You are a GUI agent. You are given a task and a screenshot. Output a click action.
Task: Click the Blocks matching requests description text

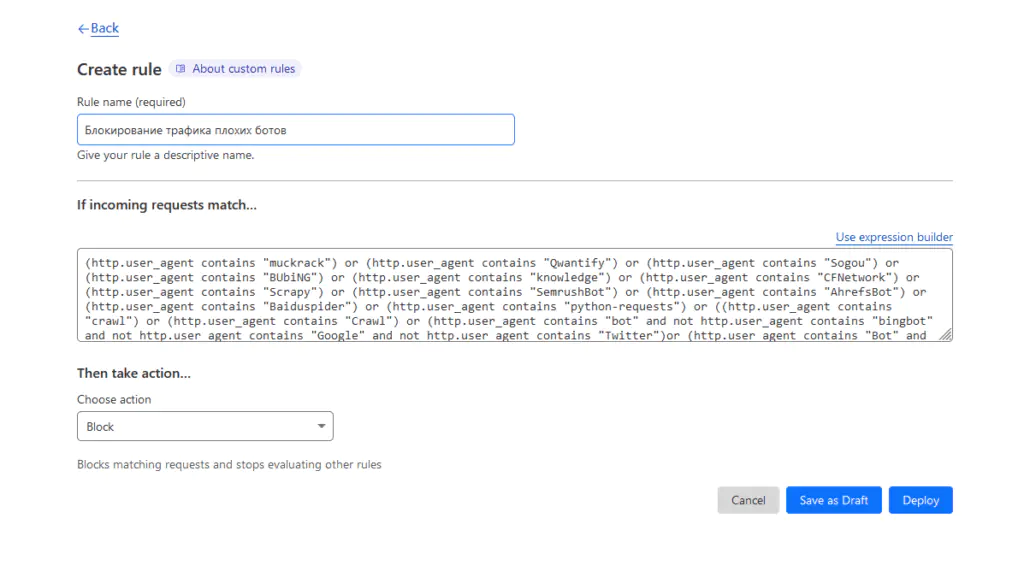(229, 465)
